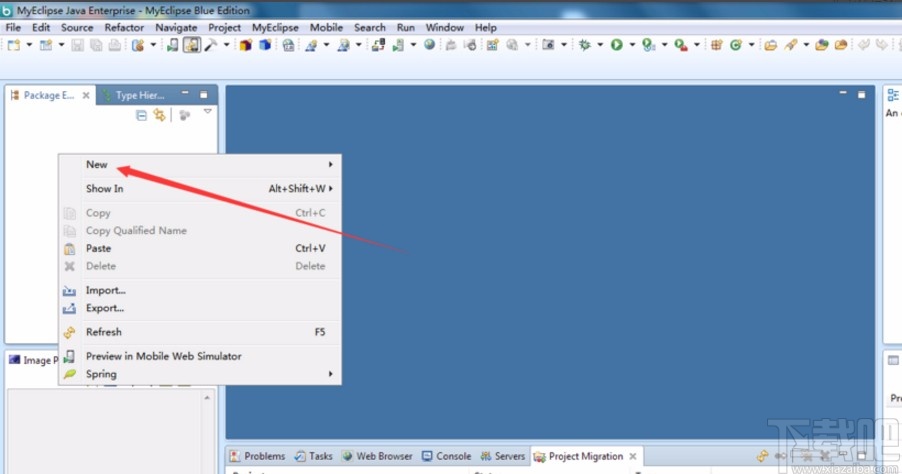Screen dimensions: 902x474
Task: Open dropdown next to the hammer icon
Action: tap(227, 45)
